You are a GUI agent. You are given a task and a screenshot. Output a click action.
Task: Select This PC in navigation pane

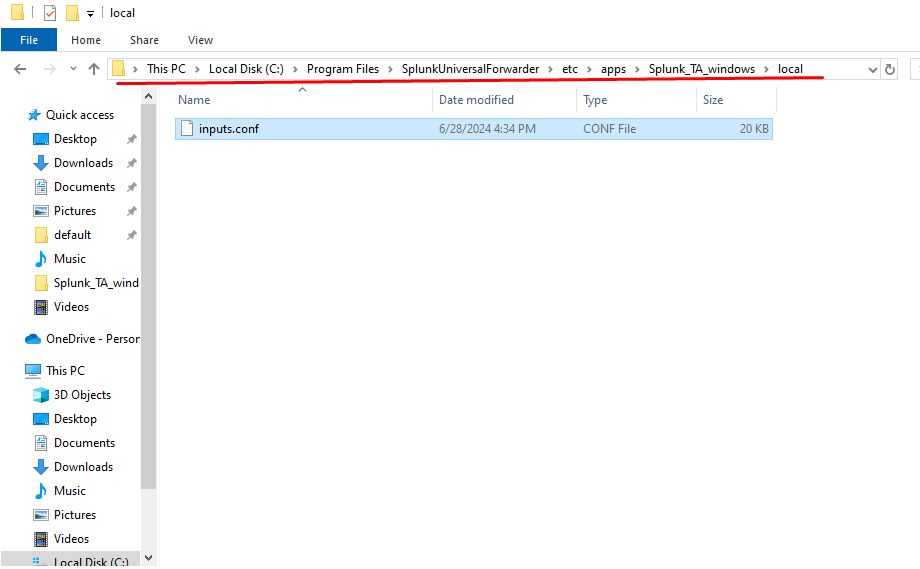(x=65, y=371)
